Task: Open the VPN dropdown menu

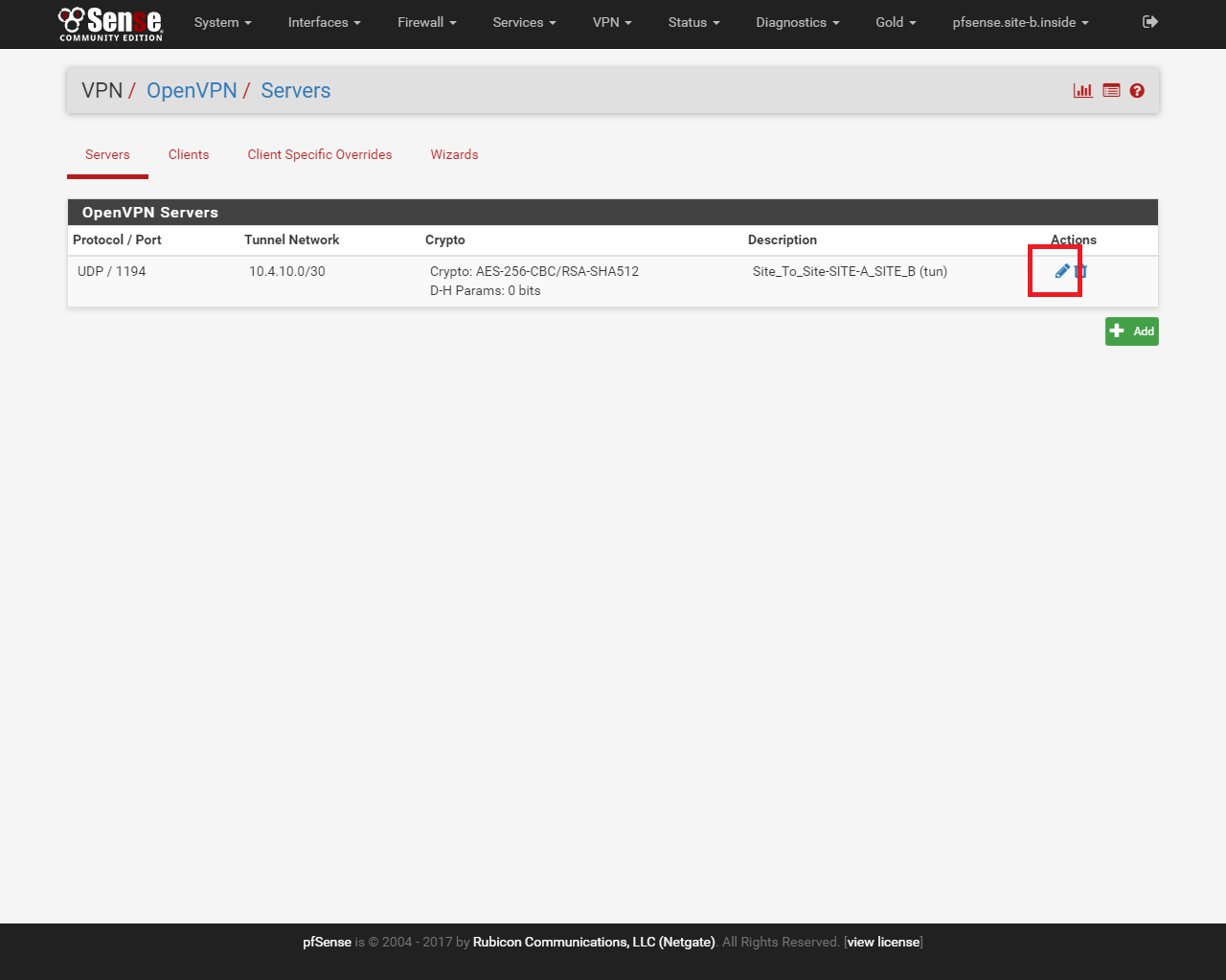Action: coord(612,22)
